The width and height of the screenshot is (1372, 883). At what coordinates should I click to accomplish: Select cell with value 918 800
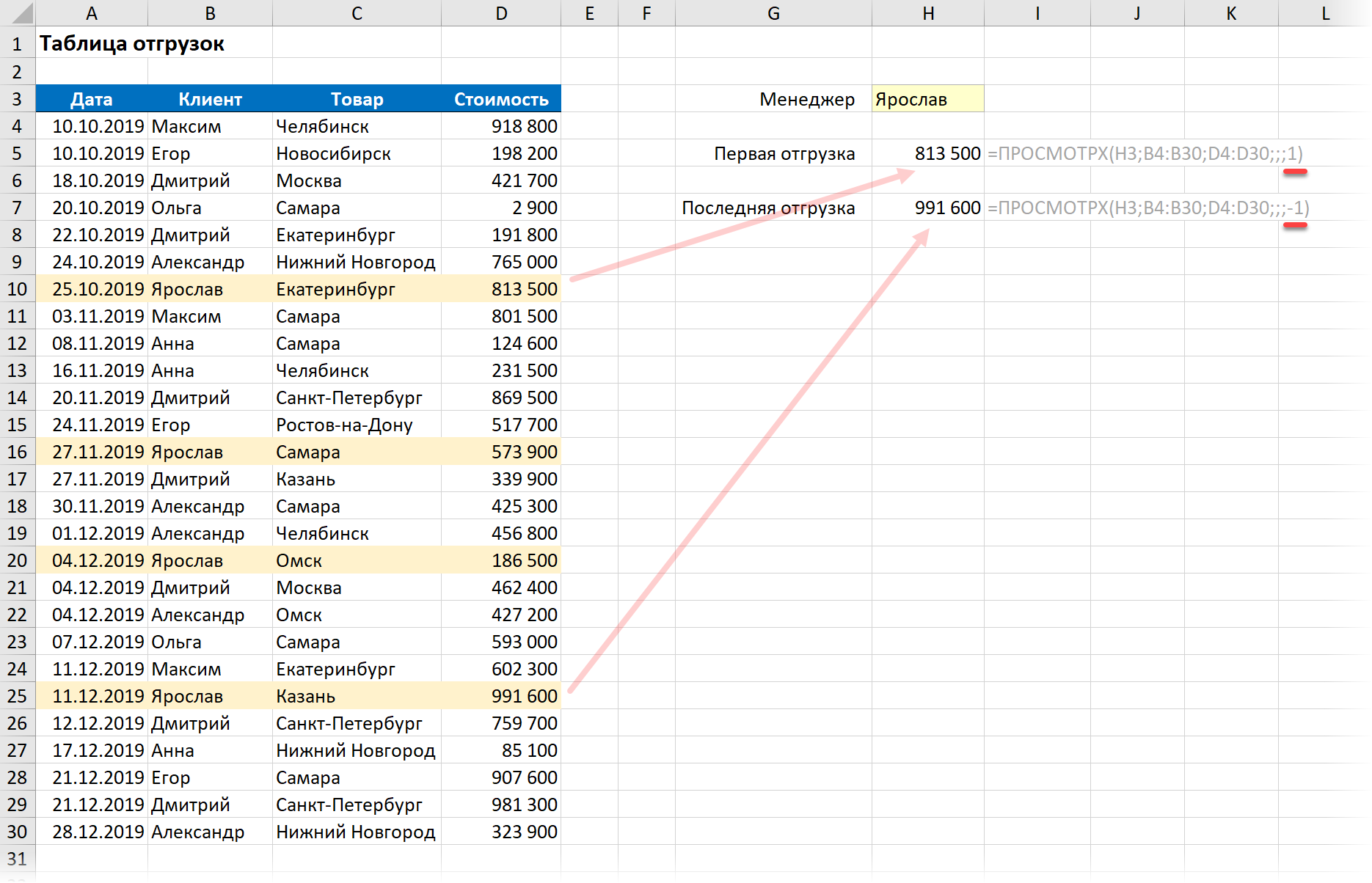click(501, 126)
